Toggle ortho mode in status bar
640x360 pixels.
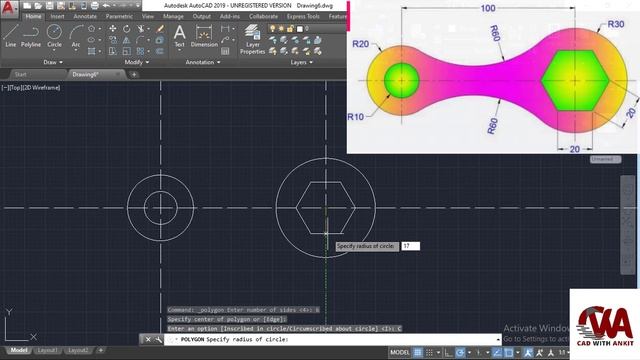[x=448, y=352]
